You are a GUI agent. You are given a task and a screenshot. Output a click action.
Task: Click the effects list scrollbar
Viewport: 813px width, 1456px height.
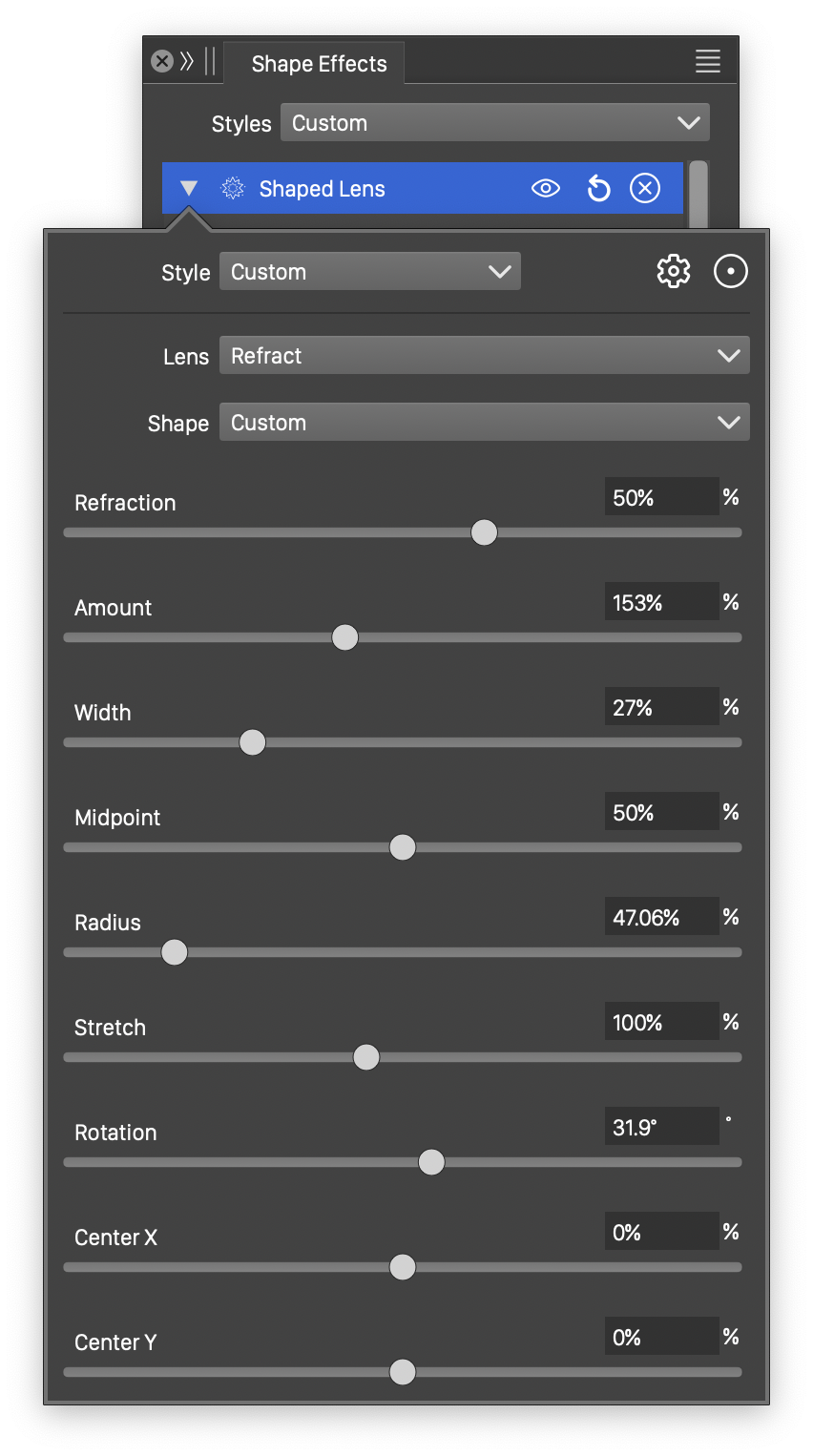point(698,194)
